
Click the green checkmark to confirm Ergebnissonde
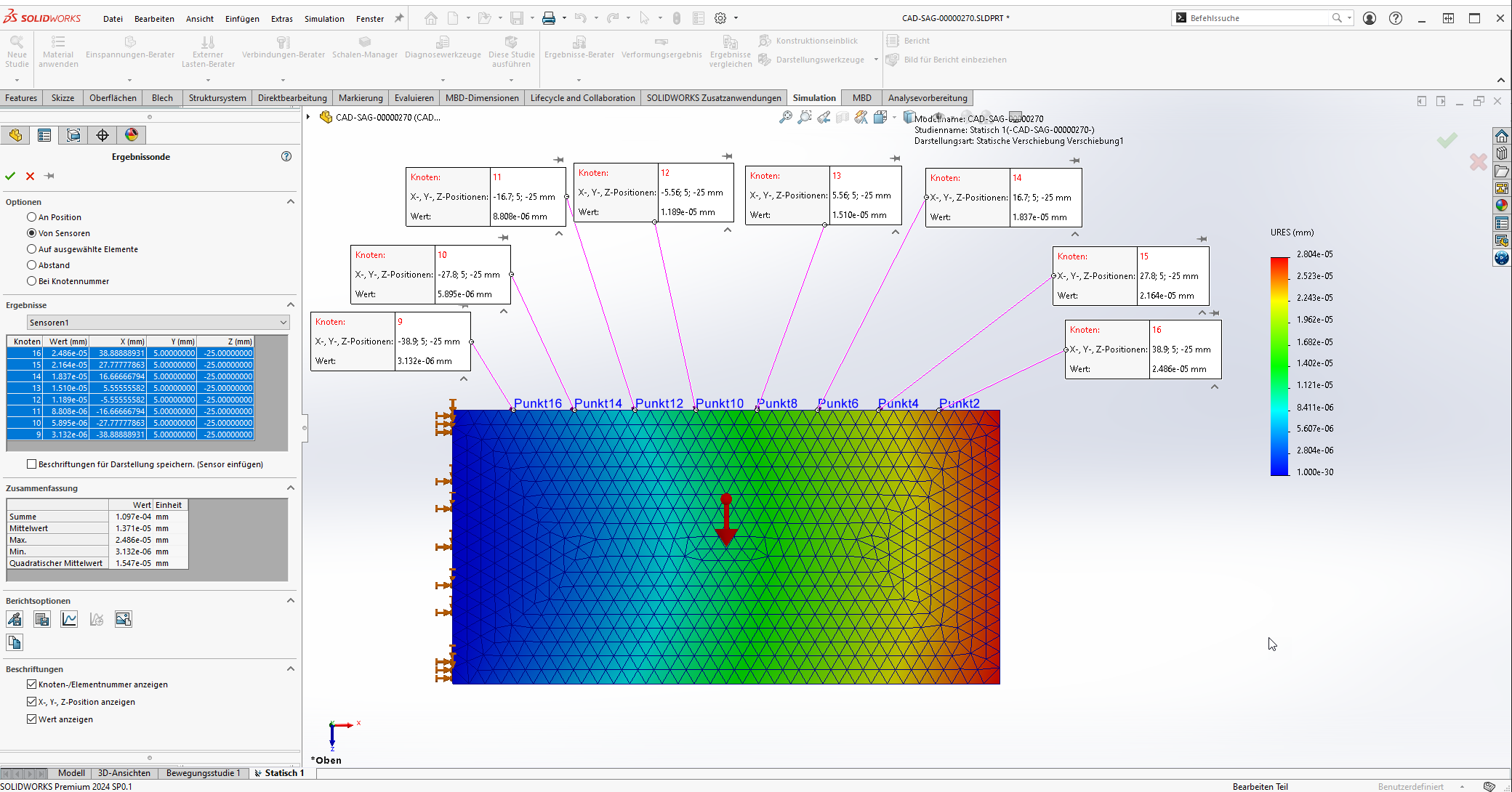click(10, 176)
